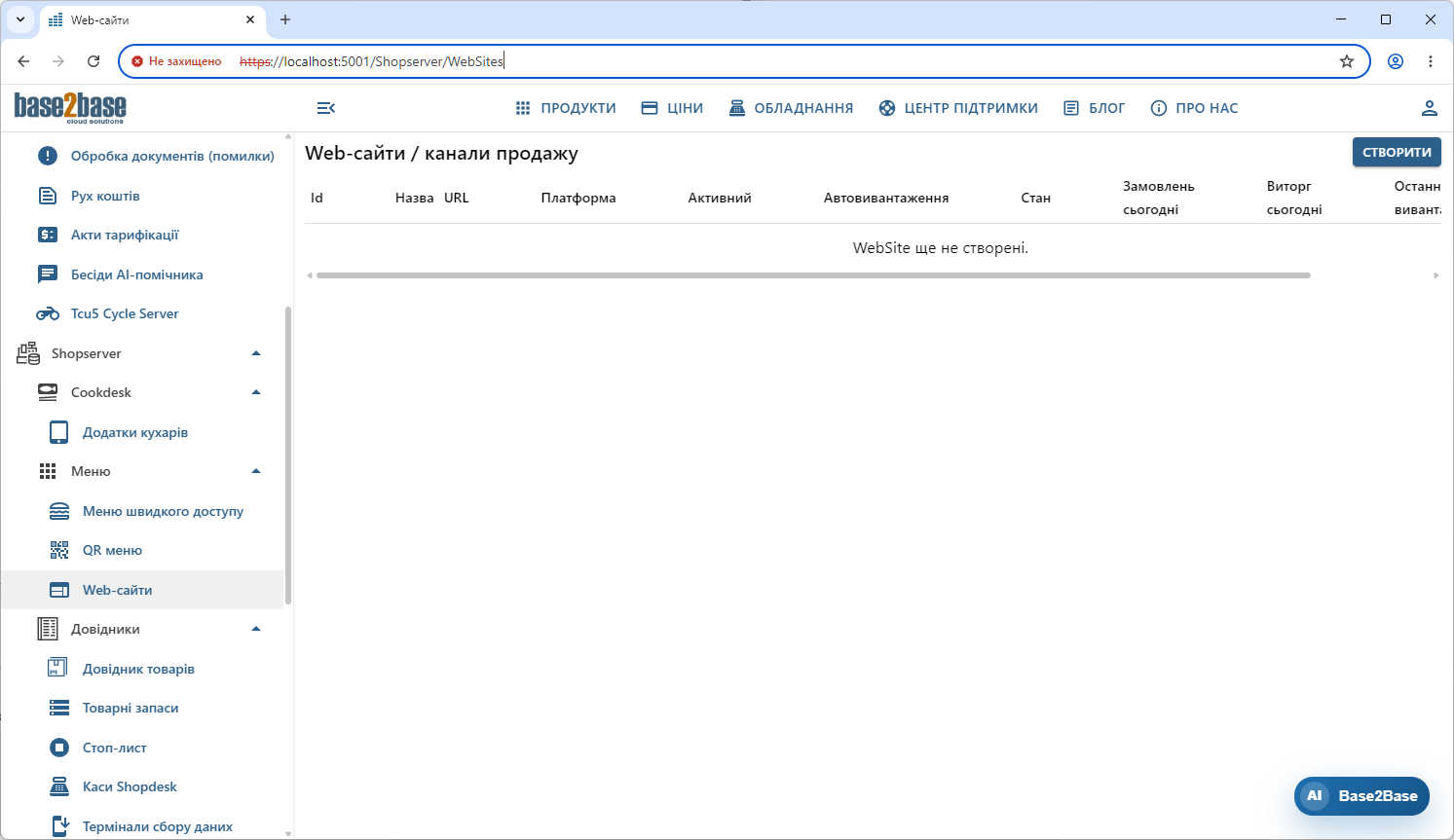Click the browser address bar URL
The width and height of the screenshot is (1454, 840).
[372, 61]
